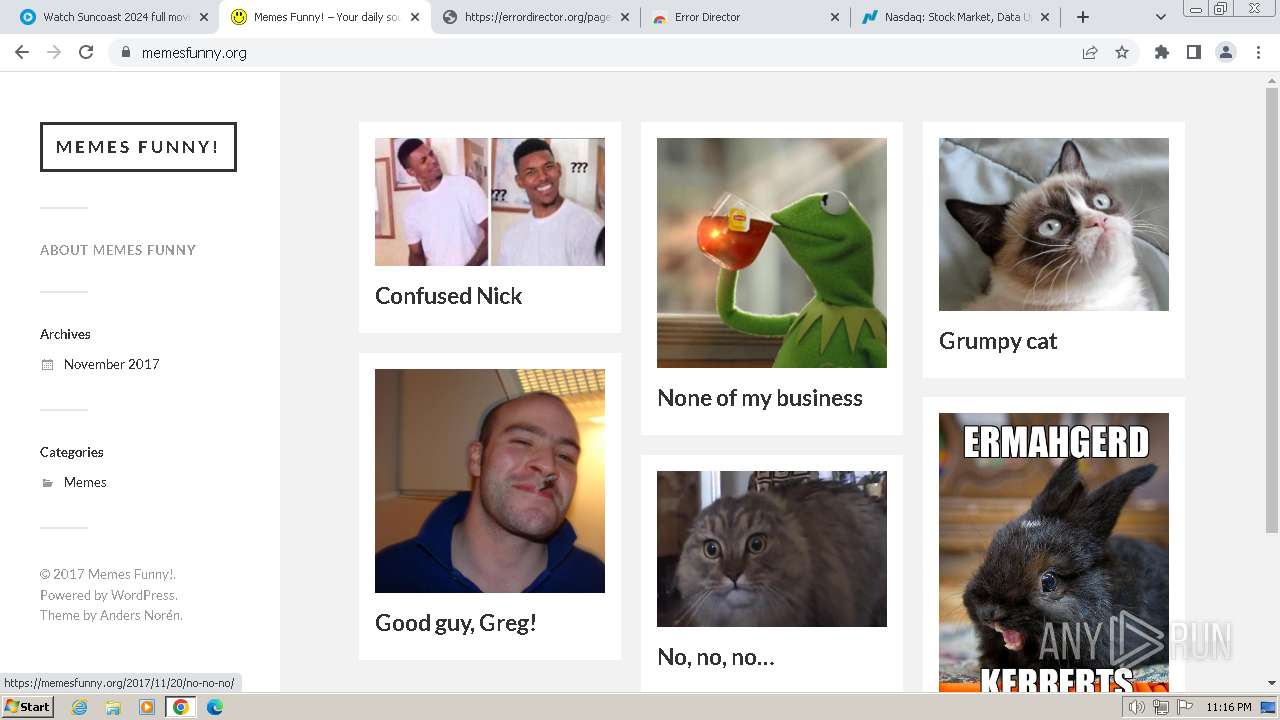Open the None of my business title
This screenshot has height=720, width=1280.
coord(760,398)
